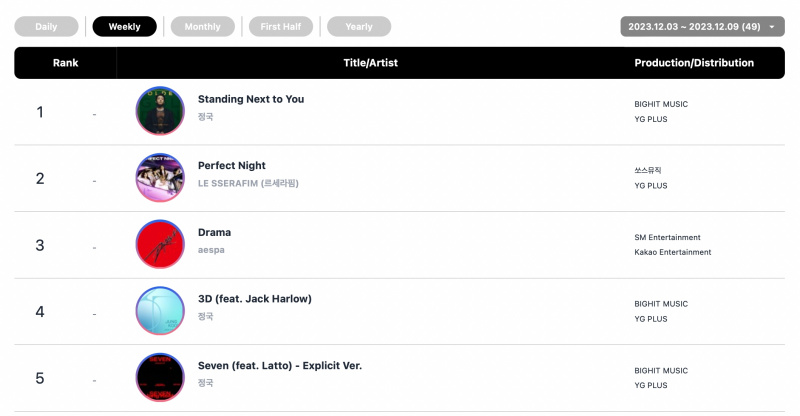Select the Weekly chart tab
This screenshot has width=800, height=416.
coord(124,27)
